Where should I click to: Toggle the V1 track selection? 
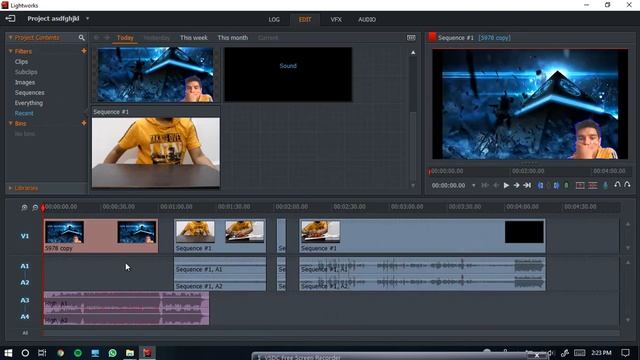click(25, 236)
